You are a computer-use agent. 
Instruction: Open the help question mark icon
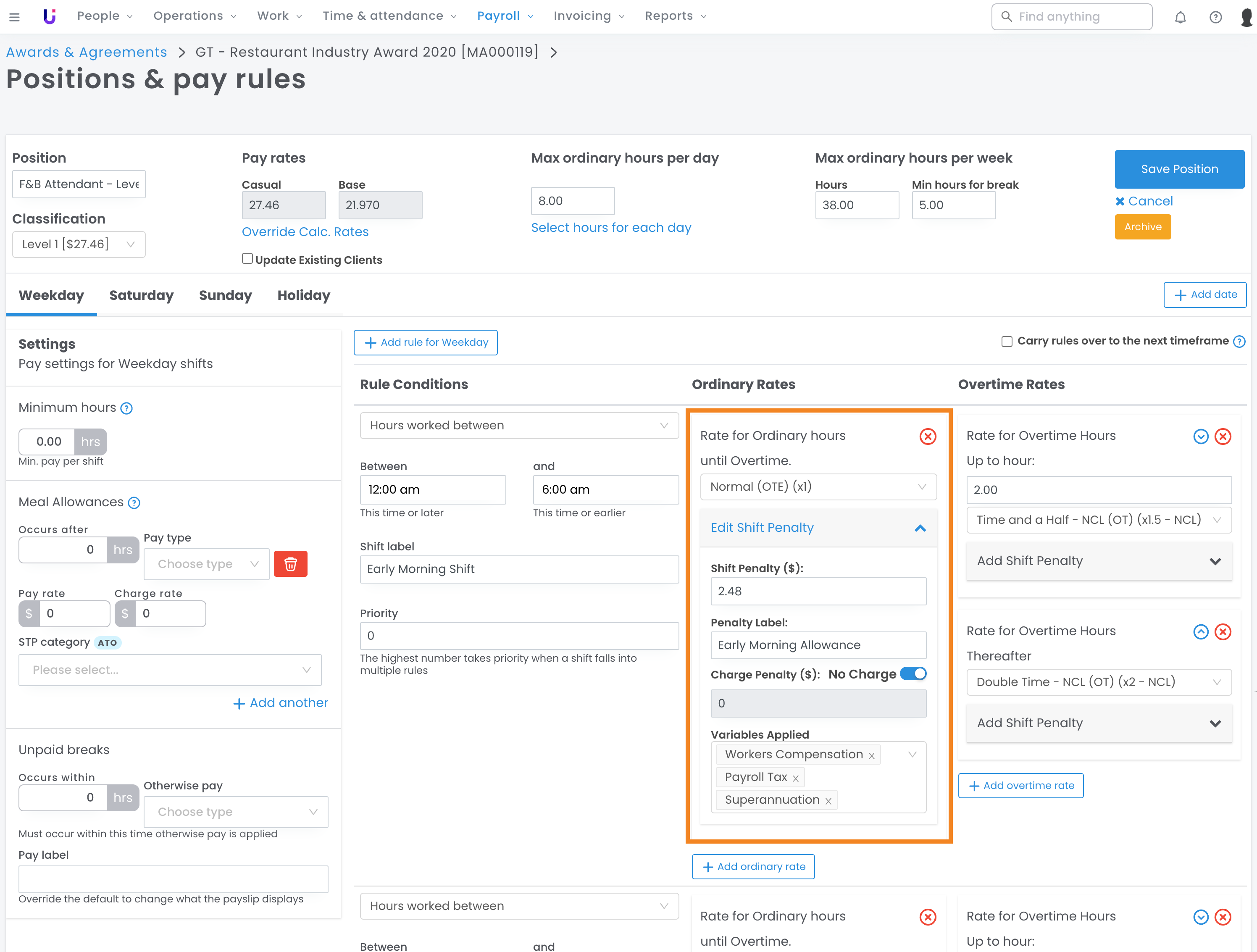coord(1215,16)
